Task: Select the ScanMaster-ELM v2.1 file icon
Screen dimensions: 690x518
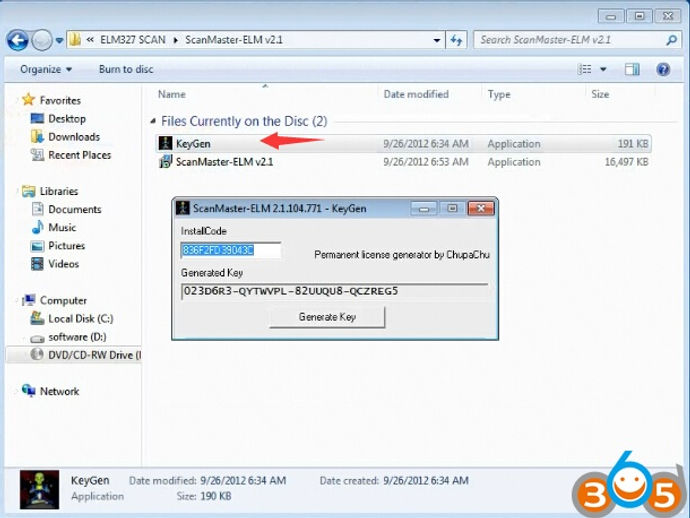Action: (x=165, y=162)
